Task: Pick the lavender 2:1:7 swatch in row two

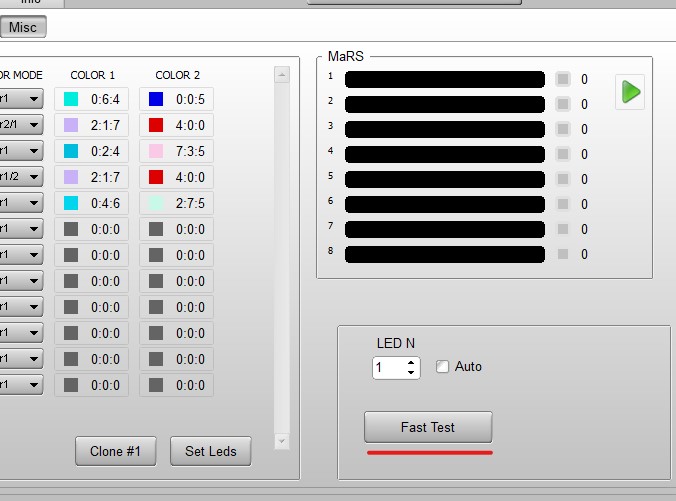Action: (71, 125)
